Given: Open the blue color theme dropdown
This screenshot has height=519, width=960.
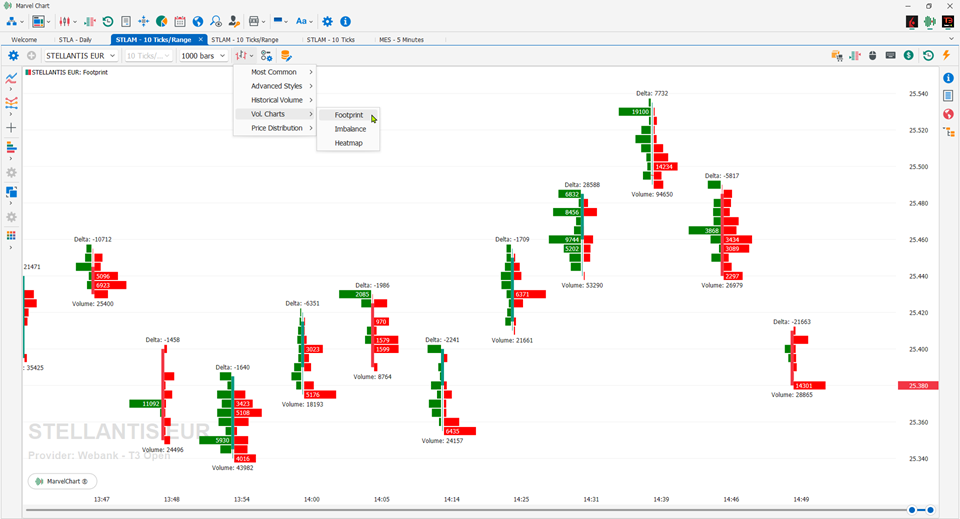Looking at the screenshot, I should 278,21.
